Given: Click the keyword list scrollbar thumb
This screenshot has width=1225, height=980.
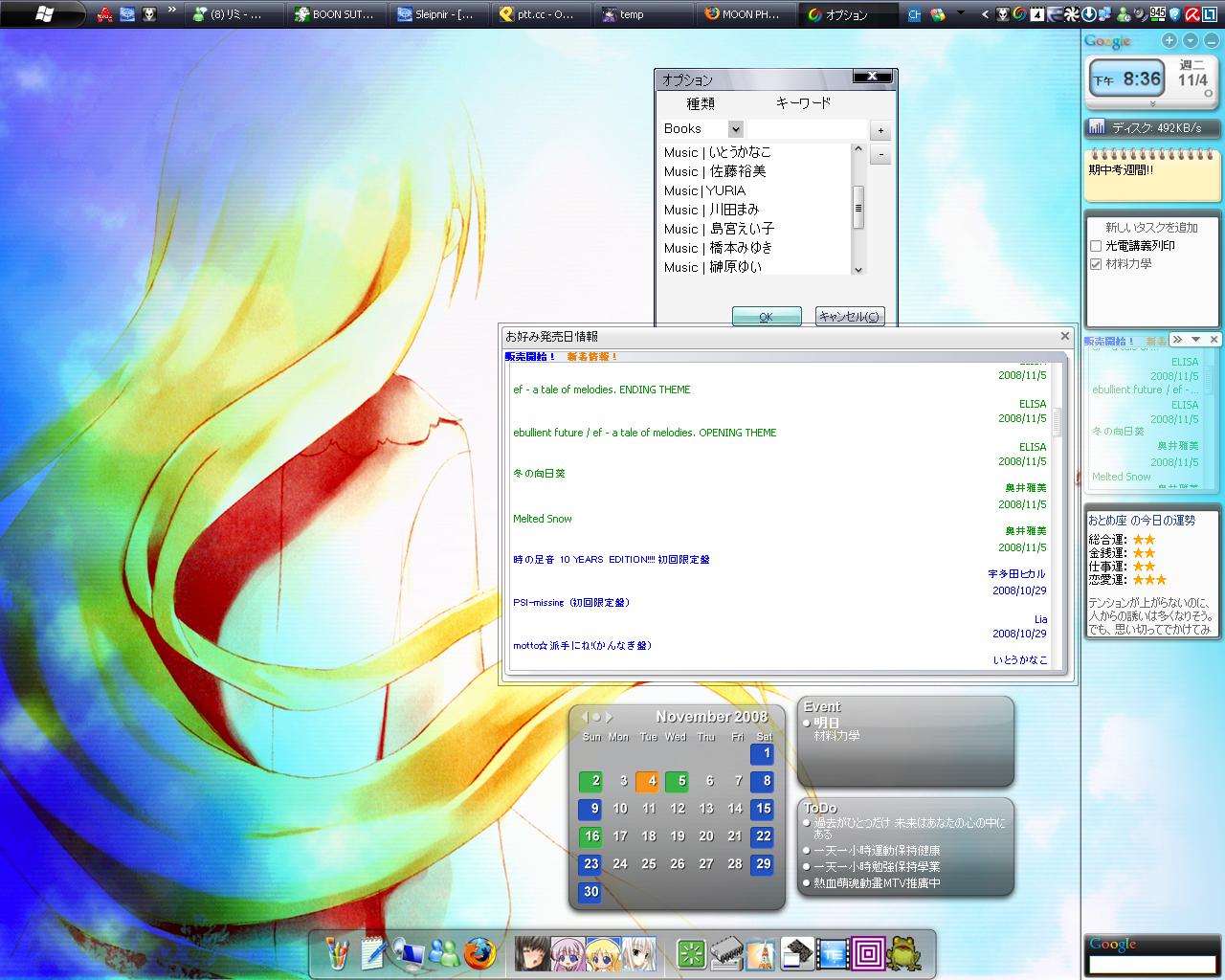Looking at the screenshot, I should point(858,208).
